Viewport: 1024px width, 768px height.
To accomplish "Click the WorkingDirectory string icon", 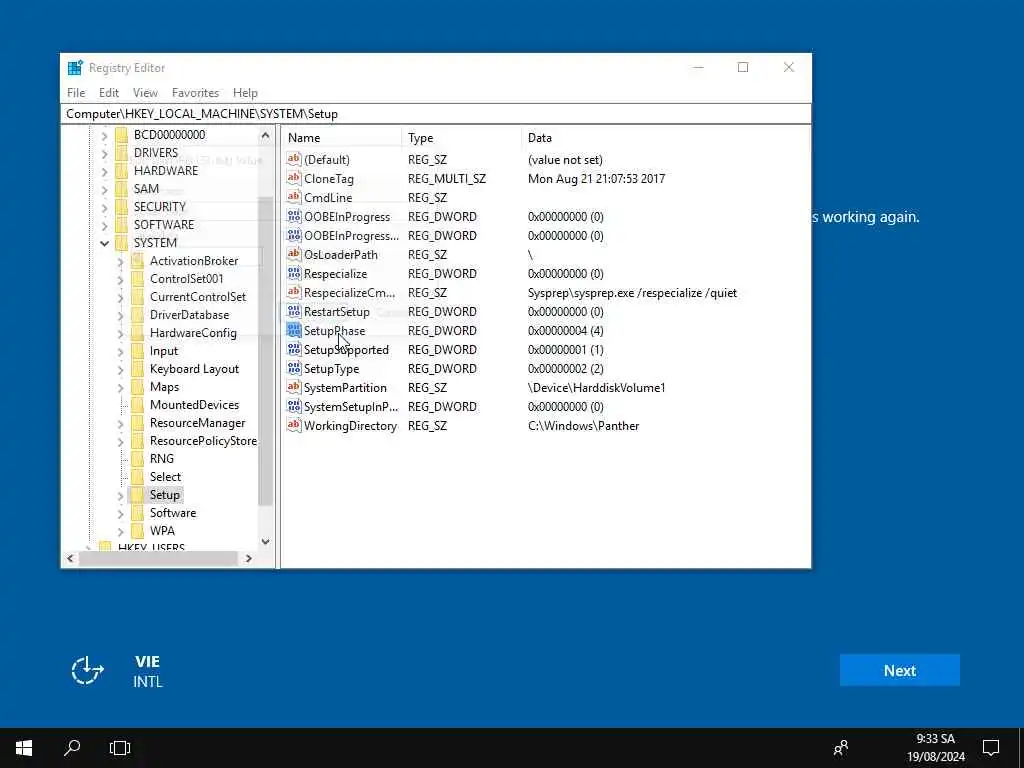I will point(294,425).
